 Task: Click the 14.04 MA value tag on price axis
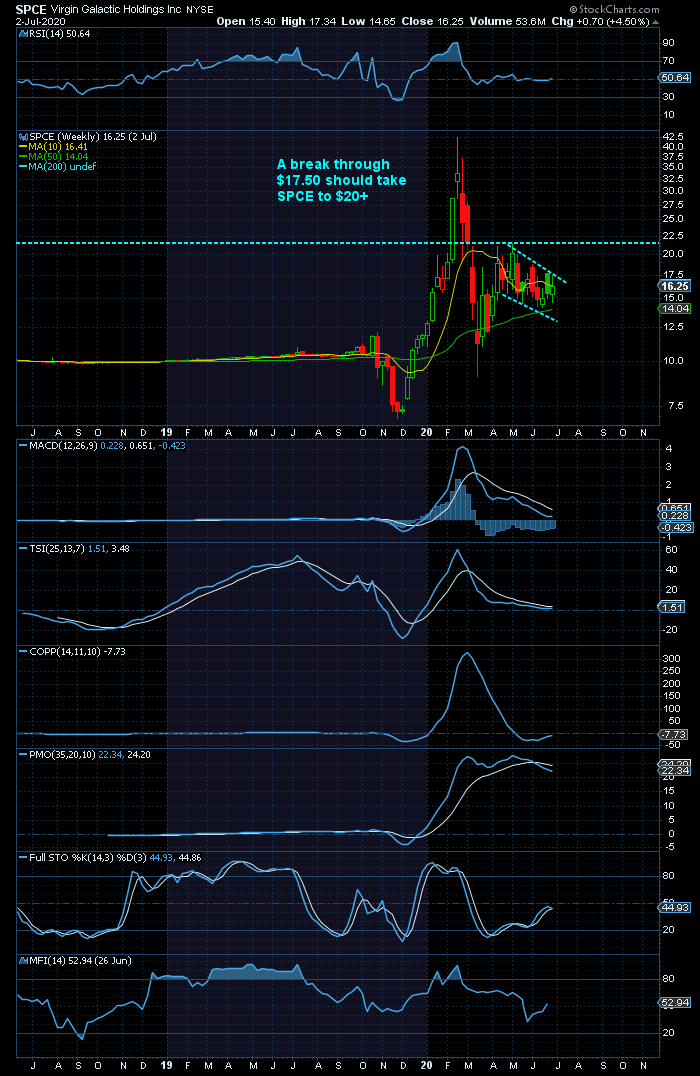(x=675, y=309)
